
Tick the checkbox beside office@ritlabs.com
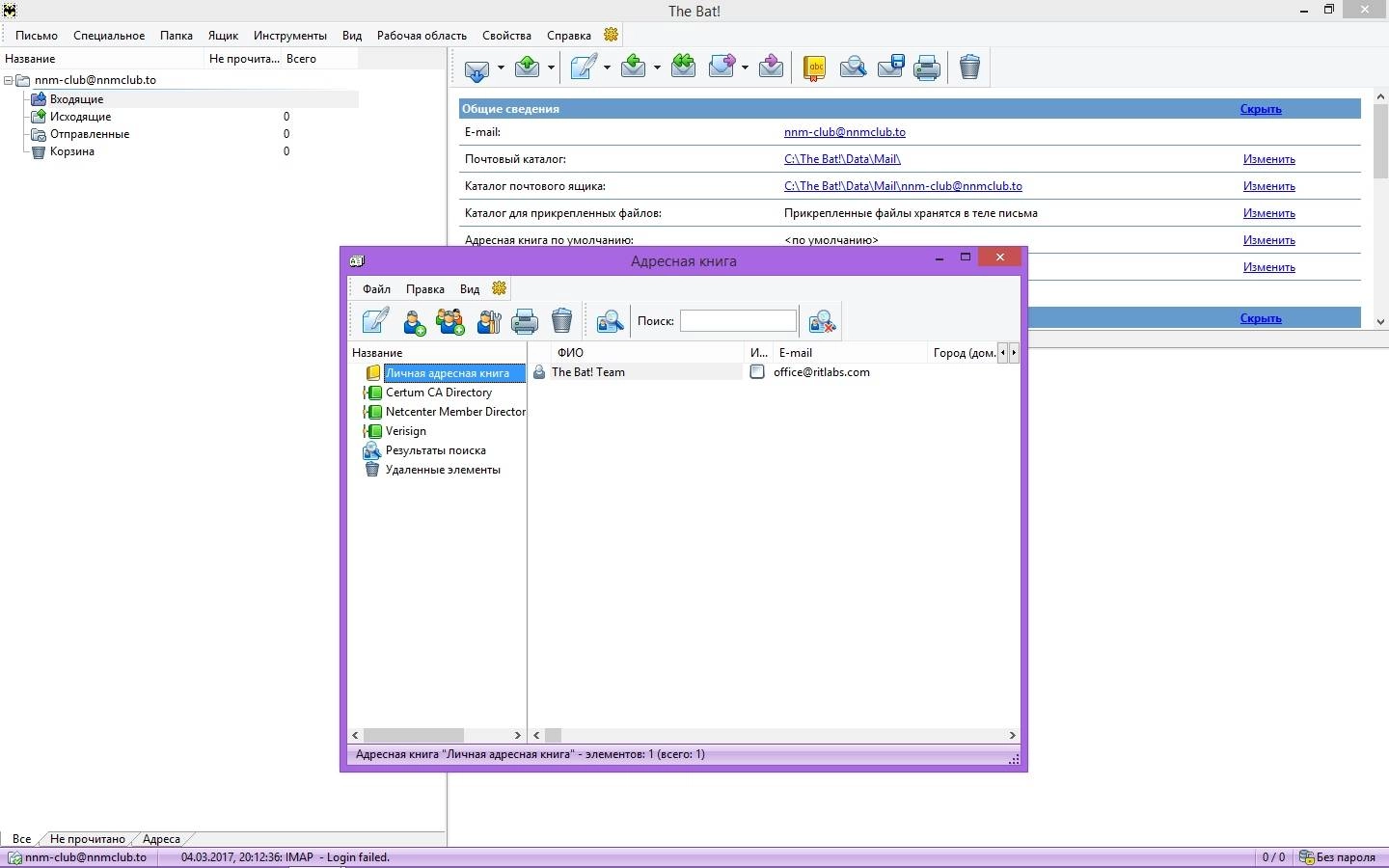pos(757,372)
